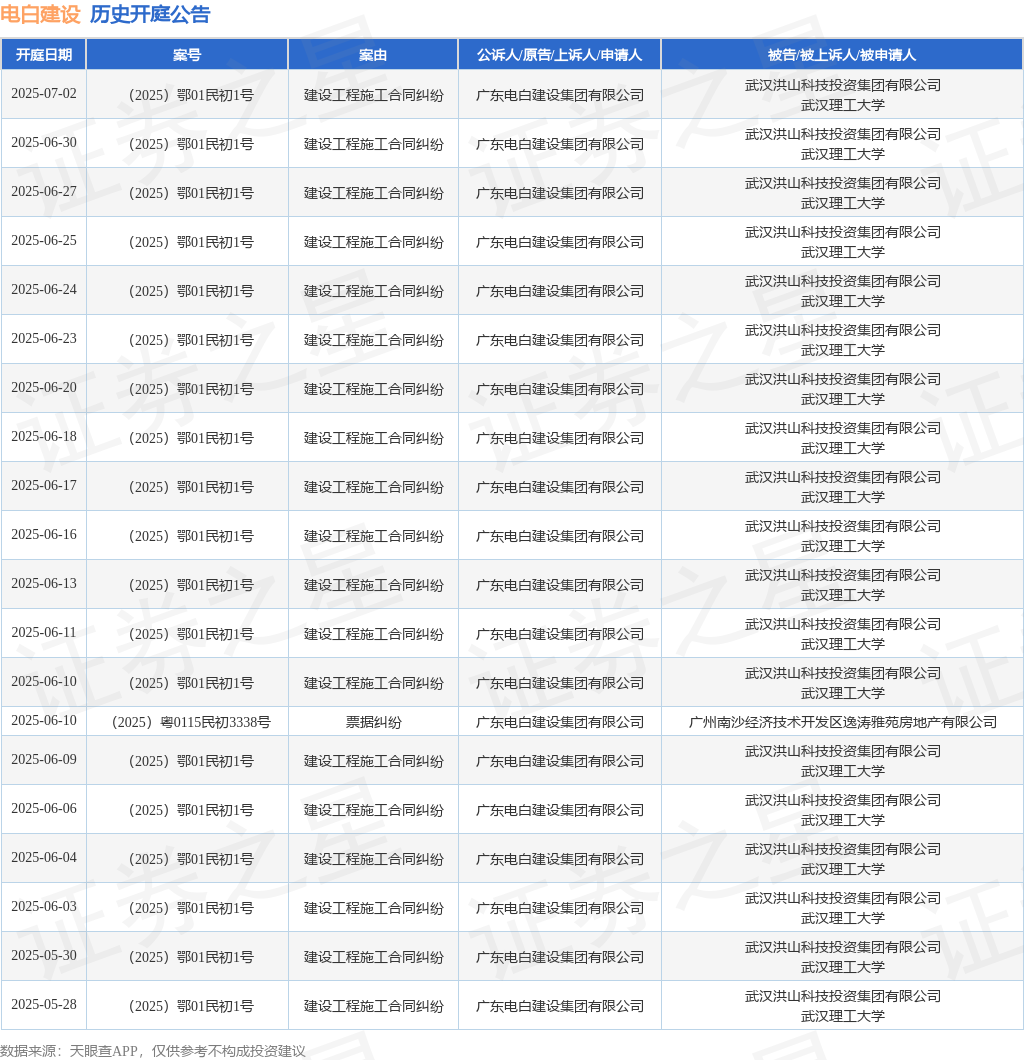Viewport: 1024px width, 1060px height.
Task: Click the 票据纠纷 case cause cell
Action: click(373, 722)
